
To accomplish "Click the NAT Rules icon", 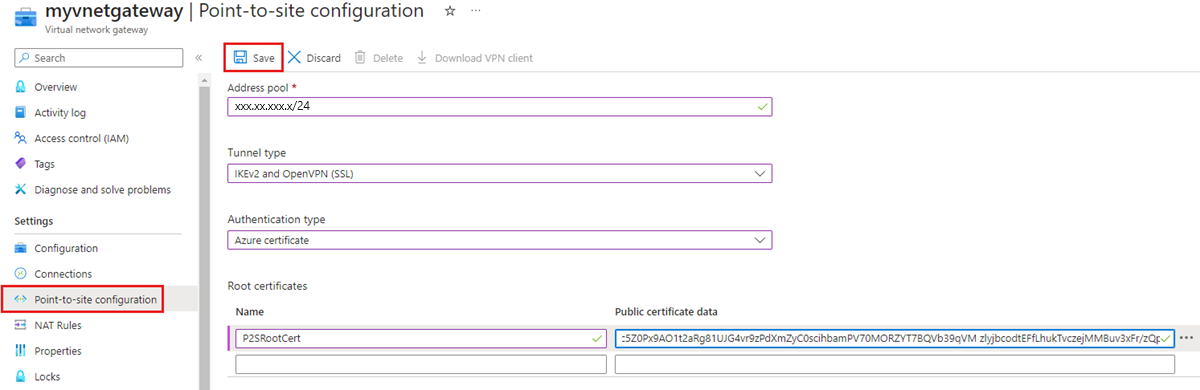I will point(21,325).
